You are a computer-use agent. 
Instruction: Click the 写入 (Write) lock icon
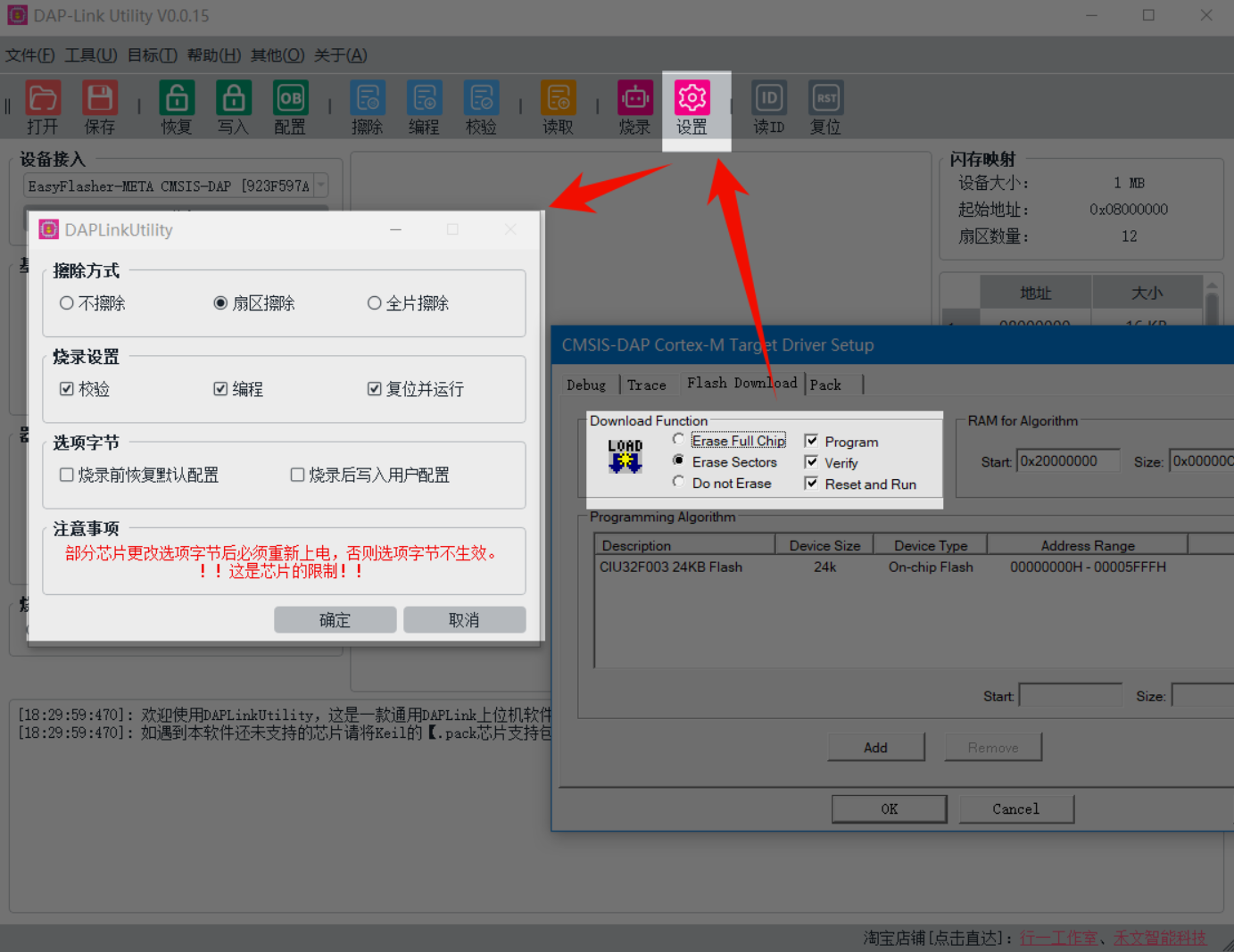[234, 98]
